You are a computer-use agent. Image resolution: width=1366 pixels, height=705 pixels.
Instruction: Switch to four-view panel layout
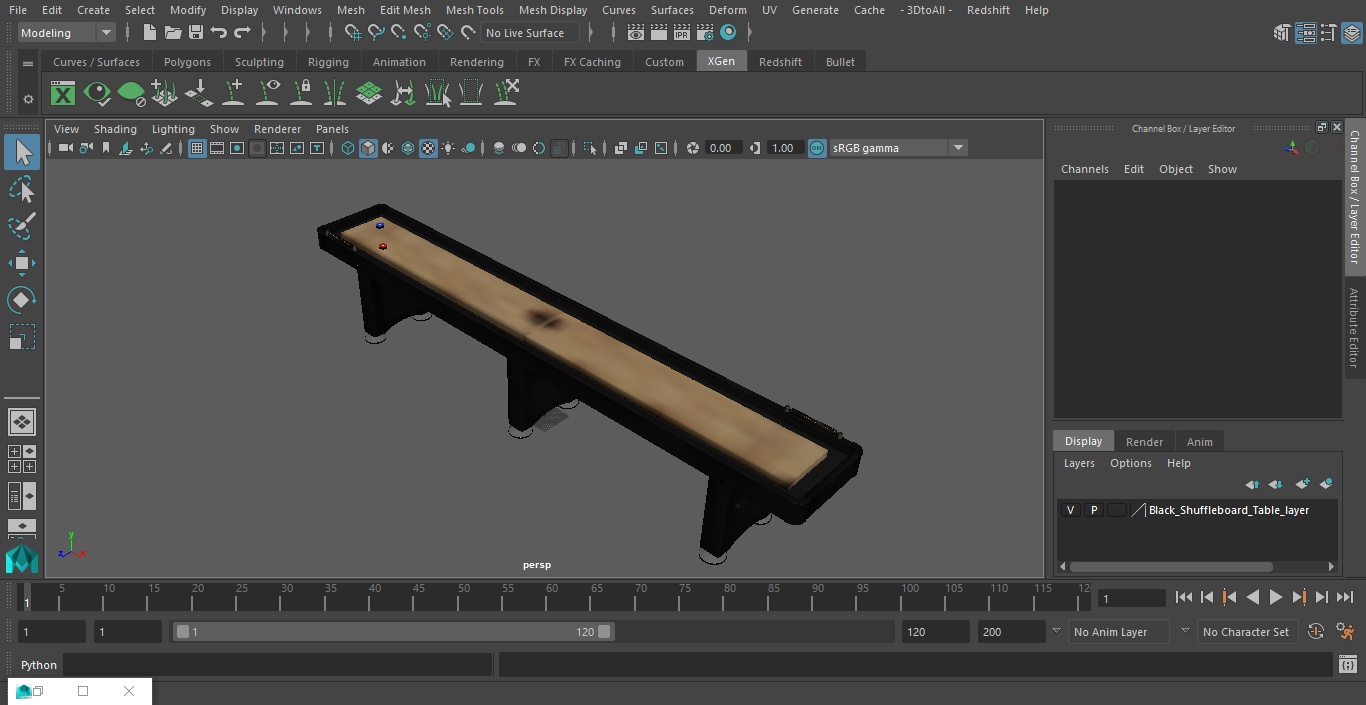21,459
